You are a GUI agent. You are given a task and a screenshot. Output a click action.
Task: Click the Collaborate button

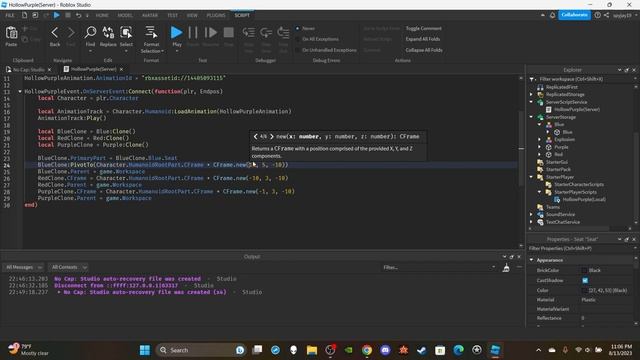[574, 15]
